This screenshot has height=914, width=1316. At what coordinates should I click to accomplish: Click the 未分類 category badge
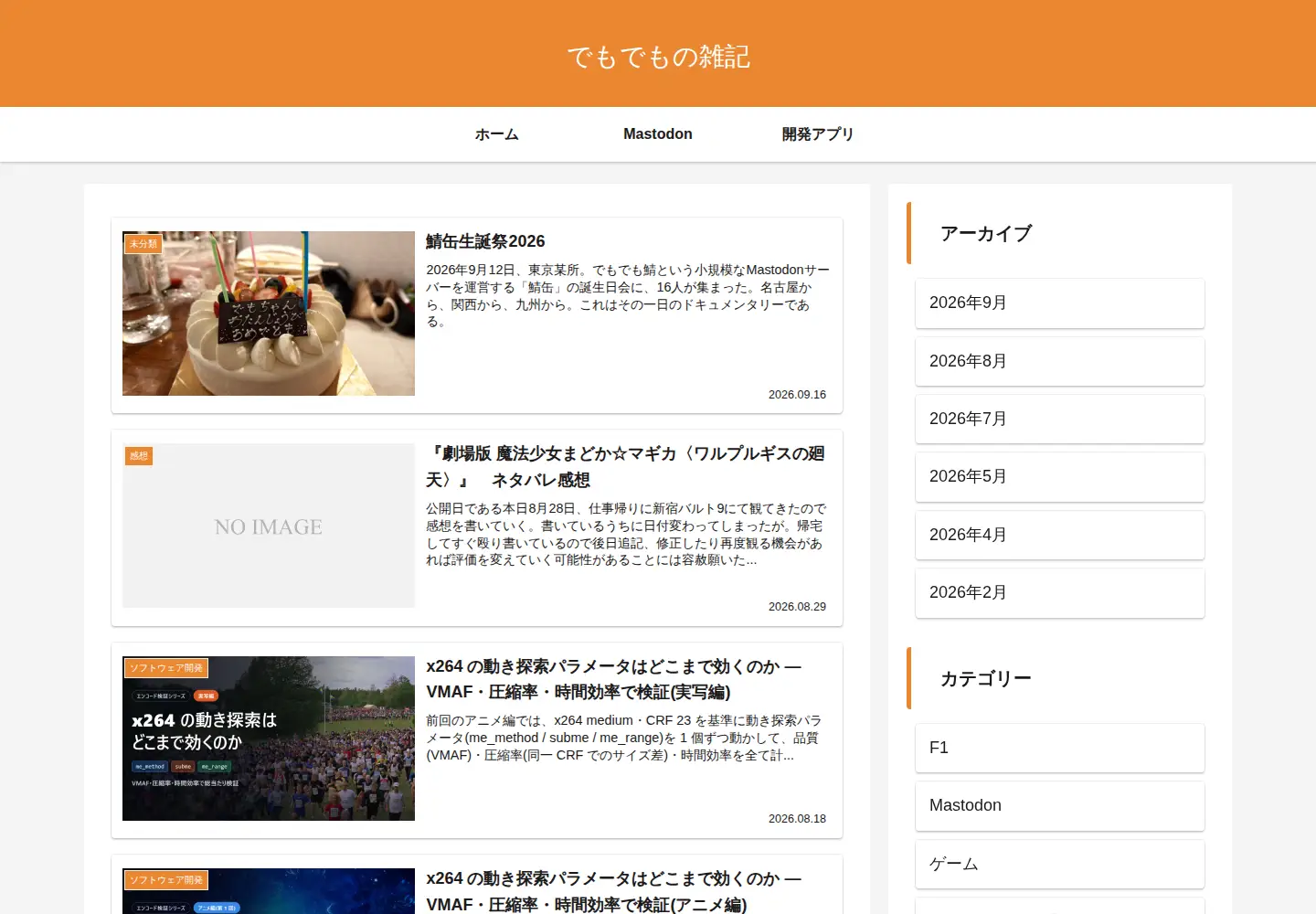pos(143,244)
